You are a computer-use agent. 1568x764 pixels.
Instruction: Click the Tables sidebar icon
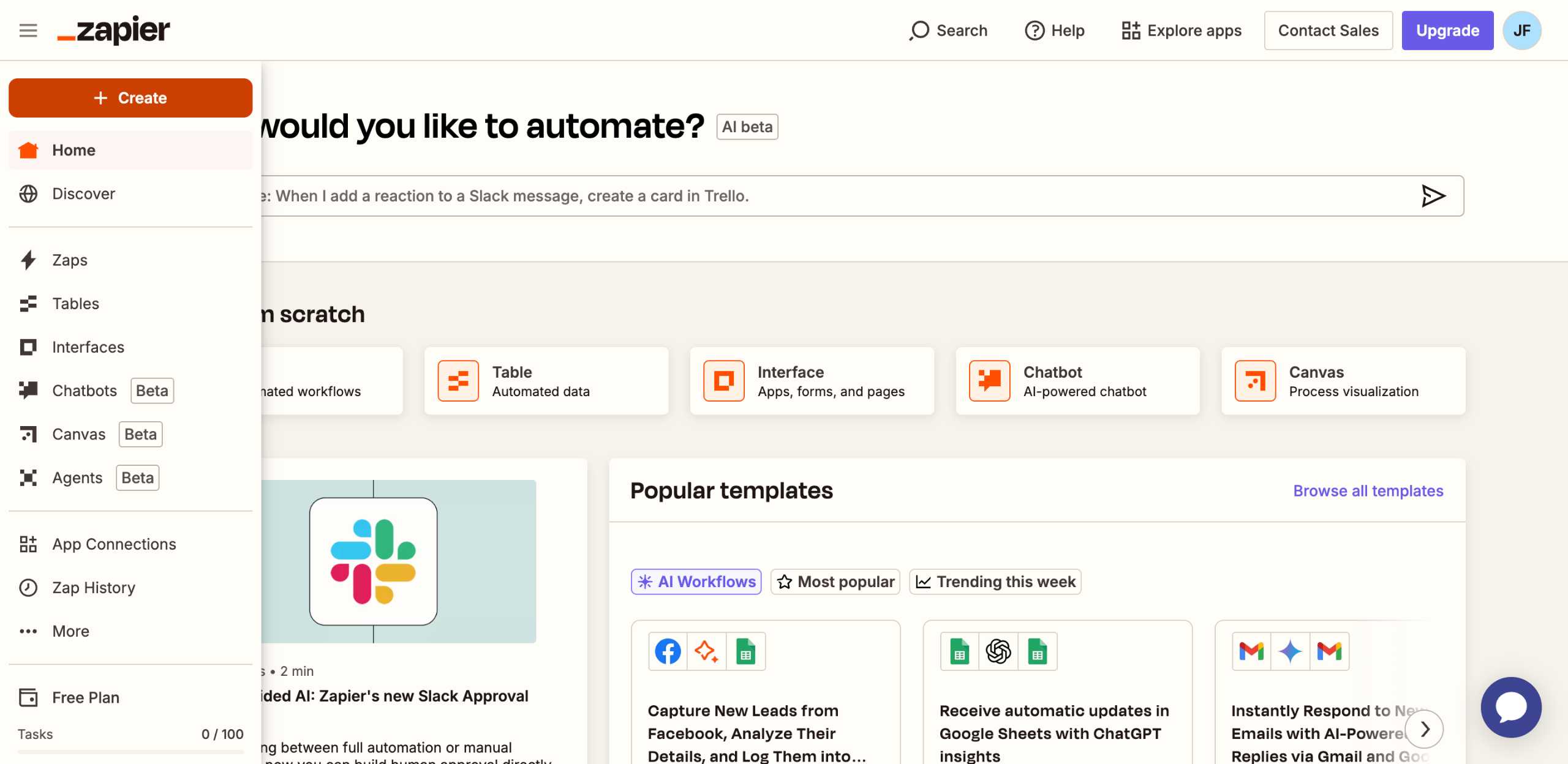tap(28, 304)
